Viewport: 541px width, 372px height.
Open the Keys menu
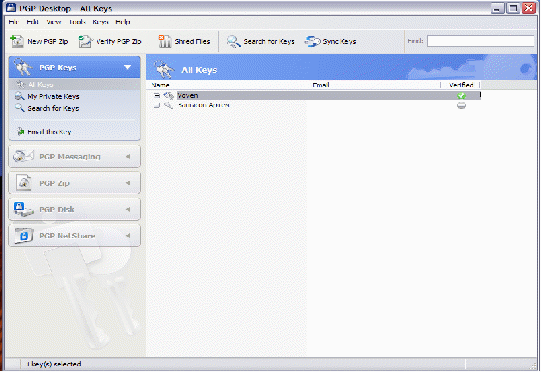point(100,22)
